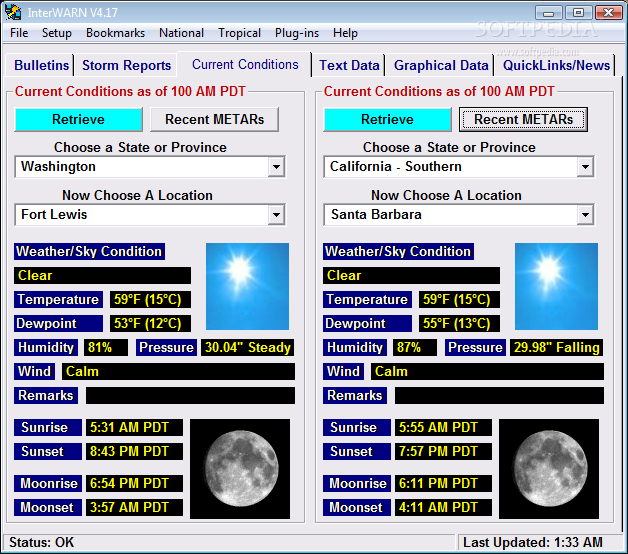Image resolution: width=628 pixels, height=554 pixels.
Task: Click the 3:57 AM PDT moonset time
Action: [x=134, y=508]
